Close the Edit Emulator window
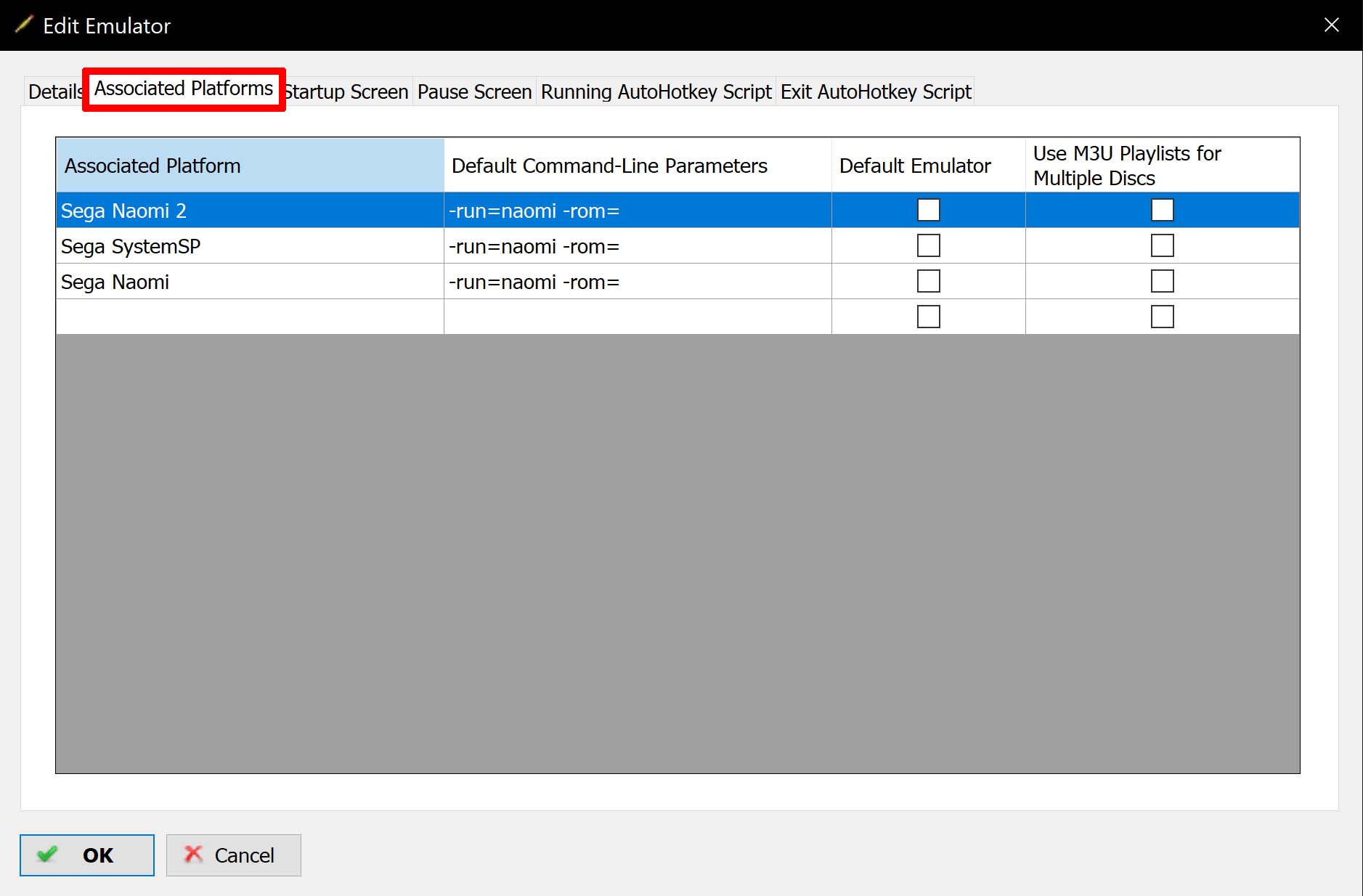Viewport: 1363px width, 896px height. click(1331, 25)
